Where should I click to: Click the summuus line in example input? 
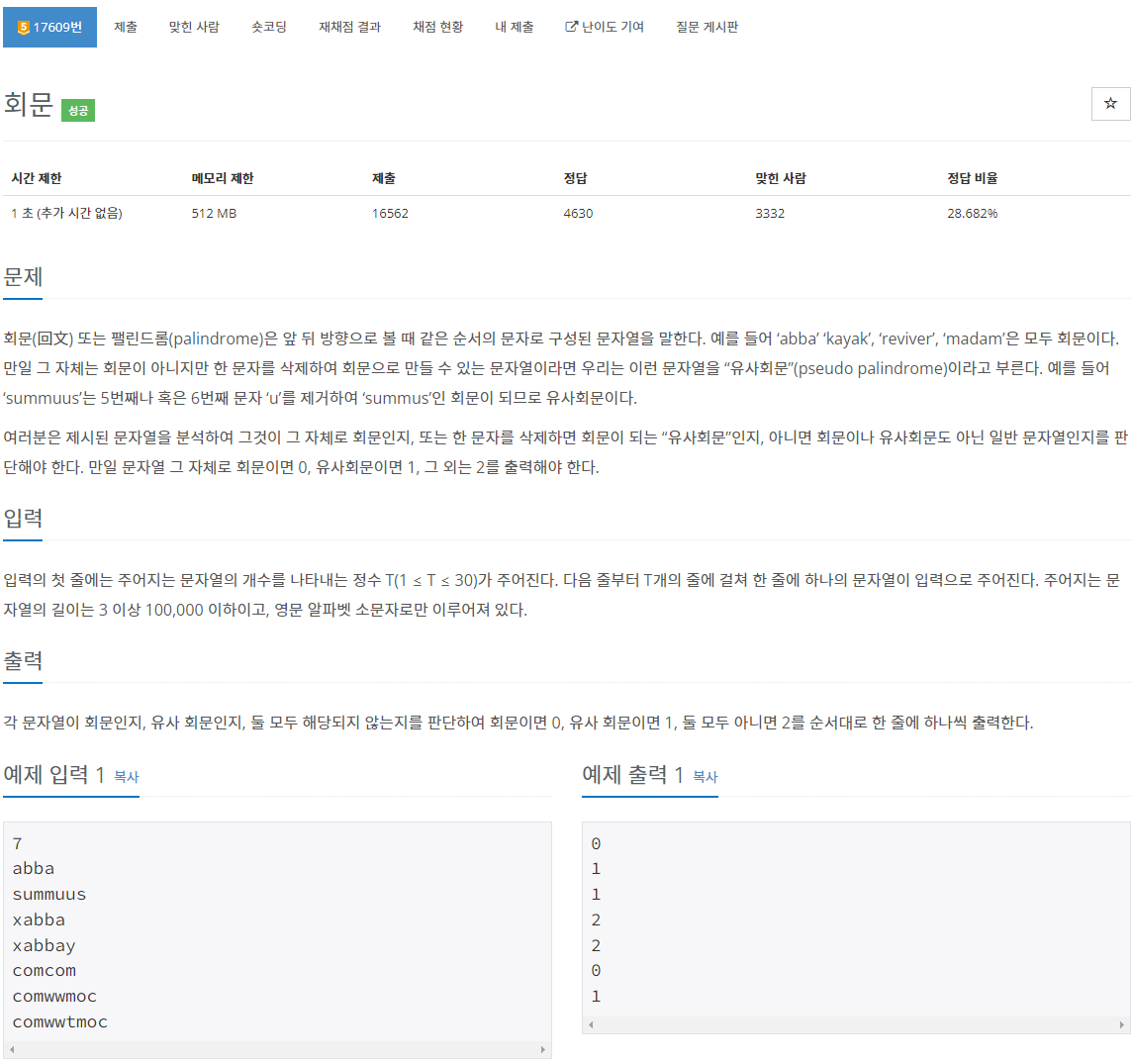(49, 895)
